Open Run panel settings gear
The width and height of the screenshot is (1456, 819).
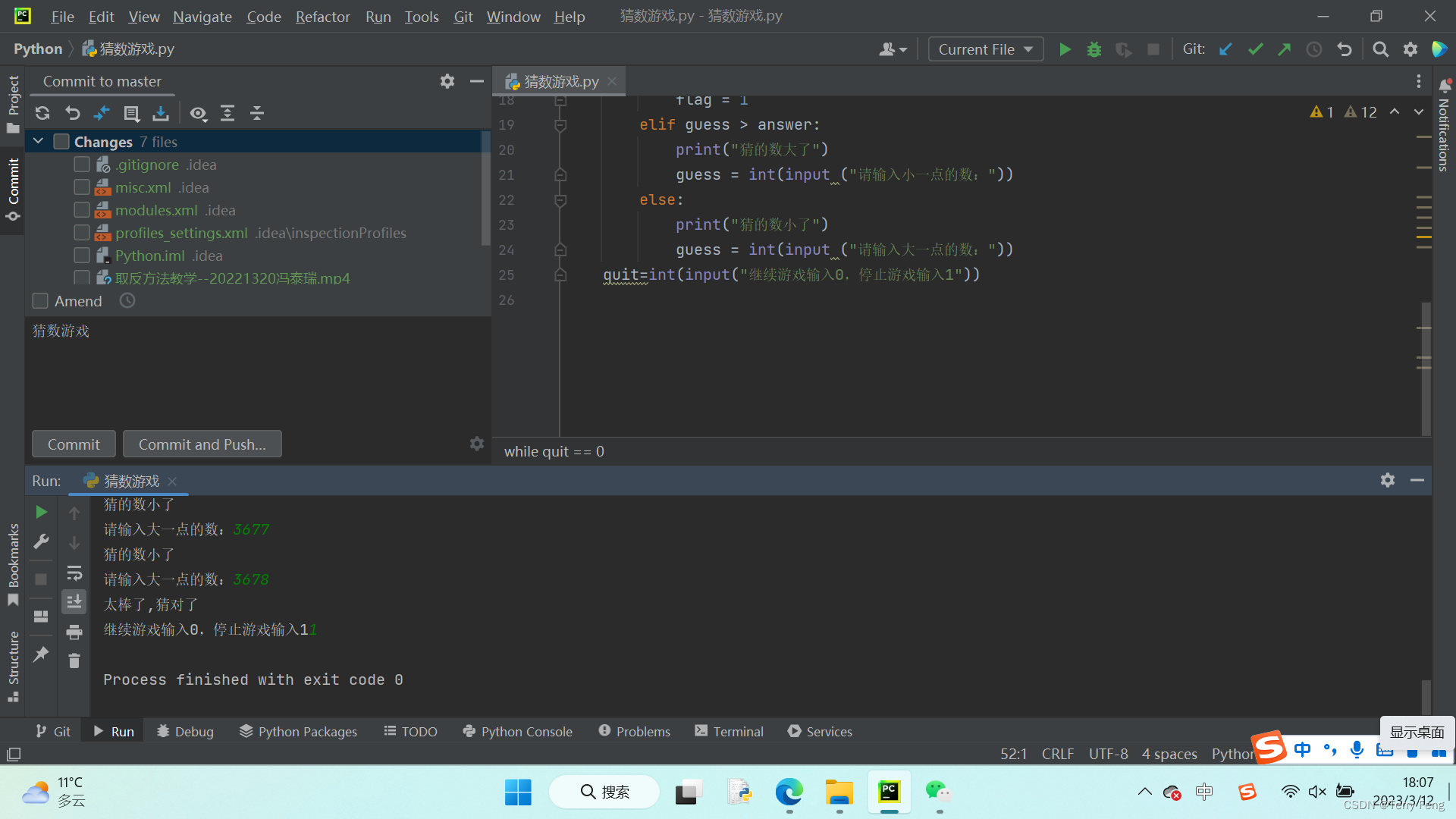point(1388,480)
